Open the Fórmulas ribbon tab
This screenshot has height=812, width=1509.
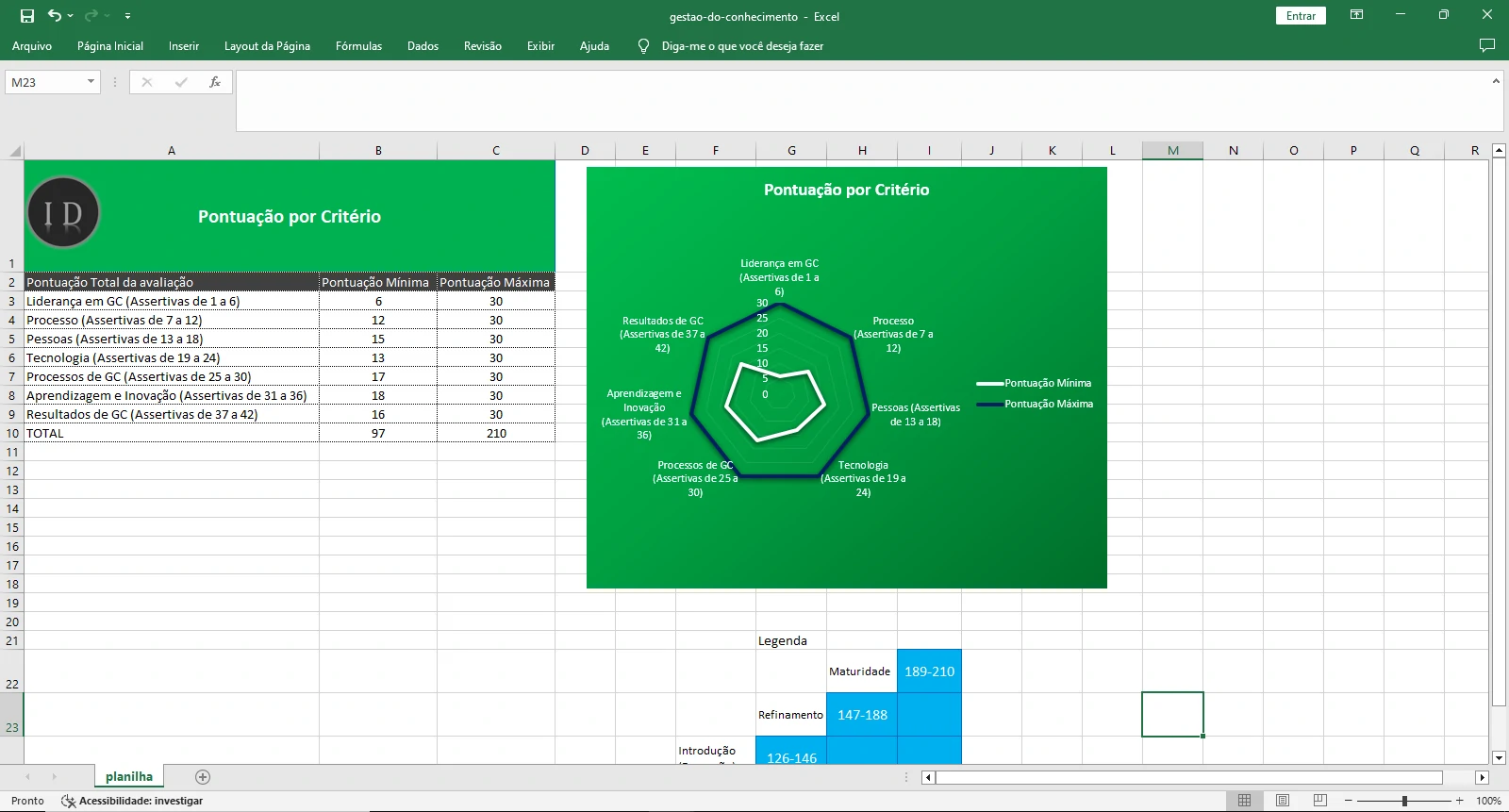(x=358, y=45)
